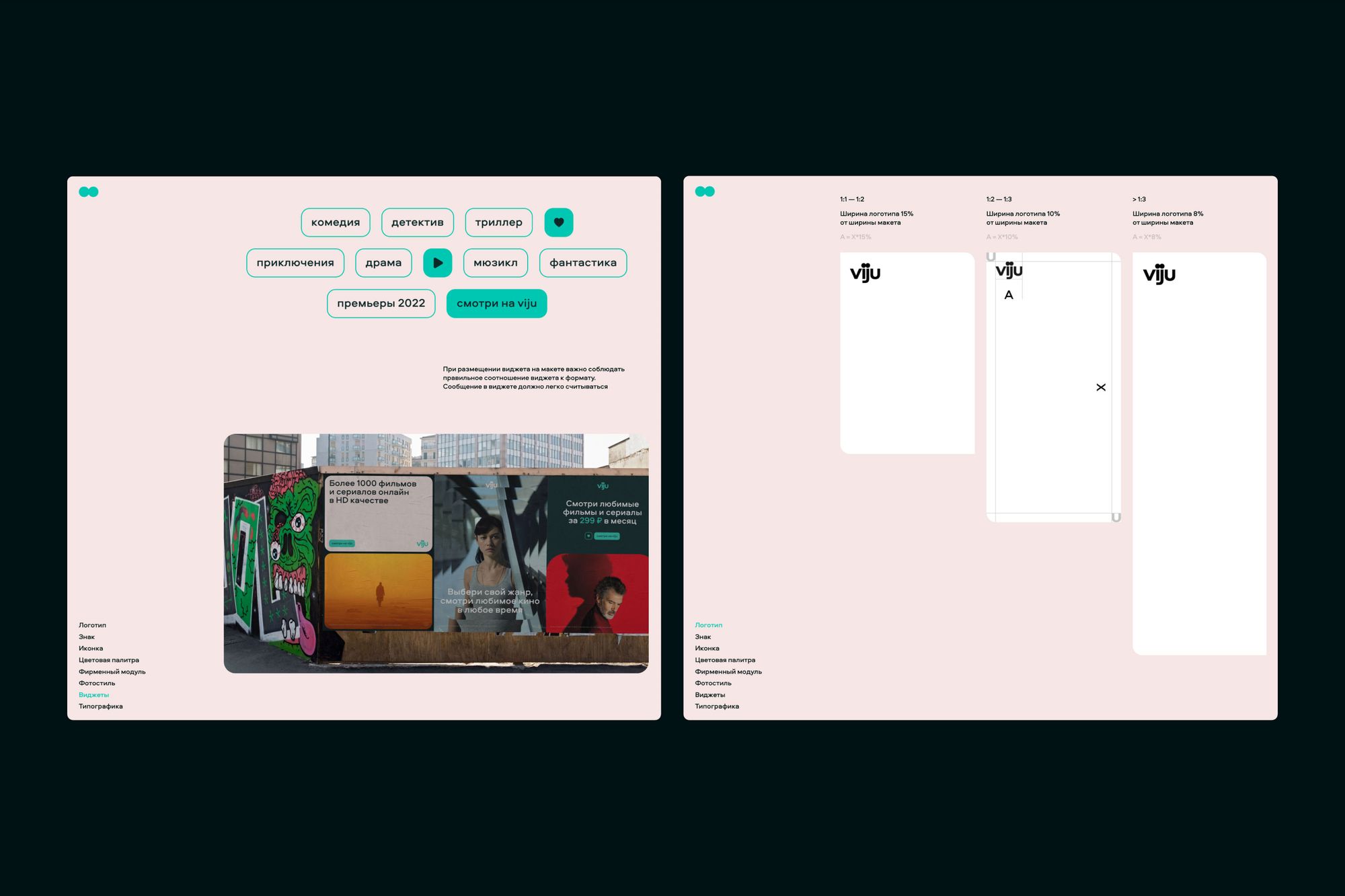The image size is (1345, 896).
Task: Open Фотостиль in the left slide menu
Action: pyautogui.click(x=97, y=683)
